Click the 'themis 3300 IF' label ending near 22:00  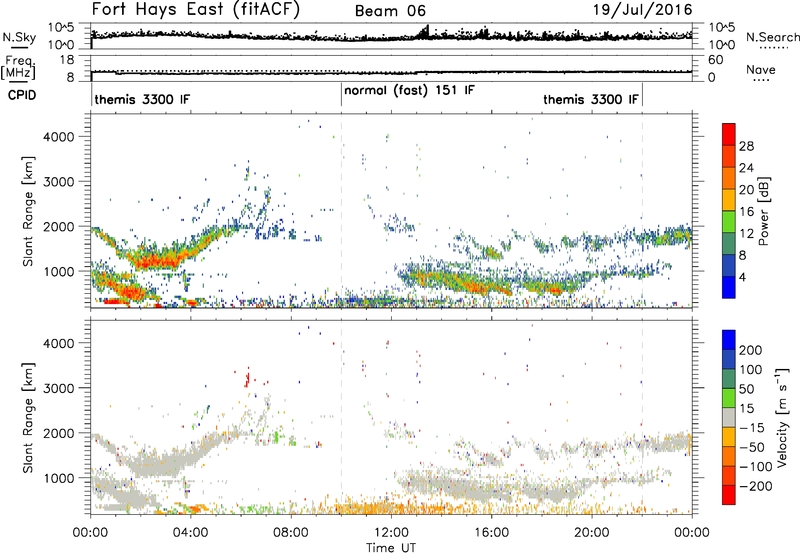(x=591, y=99)
